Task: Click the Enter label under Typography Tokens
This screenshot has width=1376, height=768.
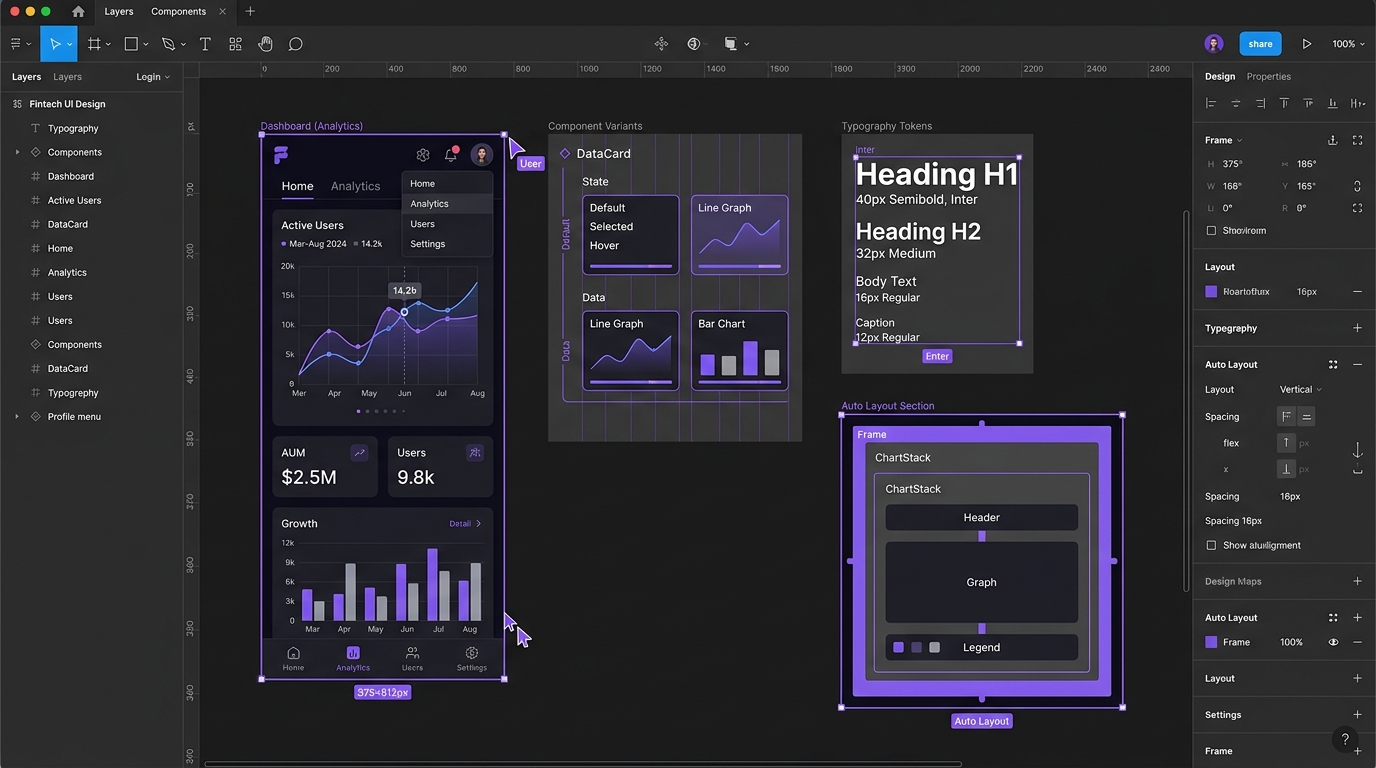Action: (x=937, y=356)
